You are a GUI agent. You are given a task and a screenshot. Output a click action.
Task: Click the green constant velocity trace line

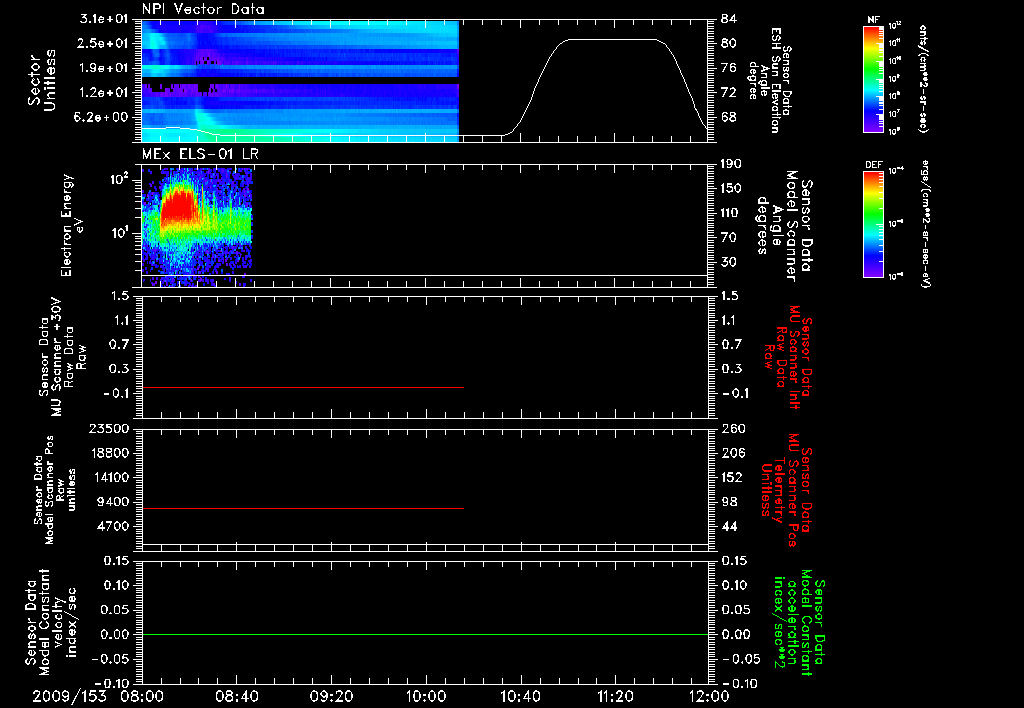tap(425, 634)
